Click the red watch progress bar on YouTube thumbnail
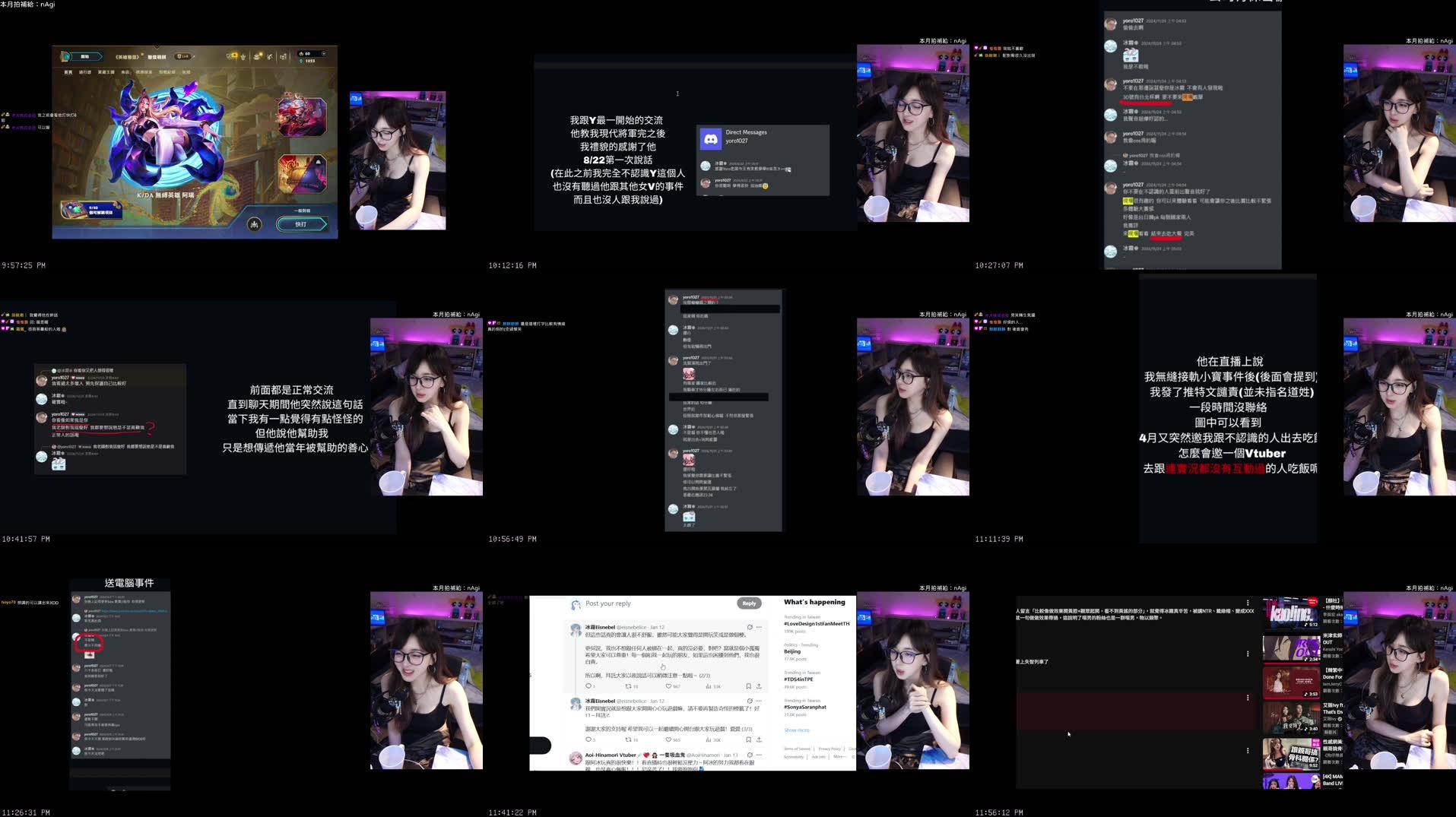This screenshot has height=817, width=1456. coord(1291,663)
